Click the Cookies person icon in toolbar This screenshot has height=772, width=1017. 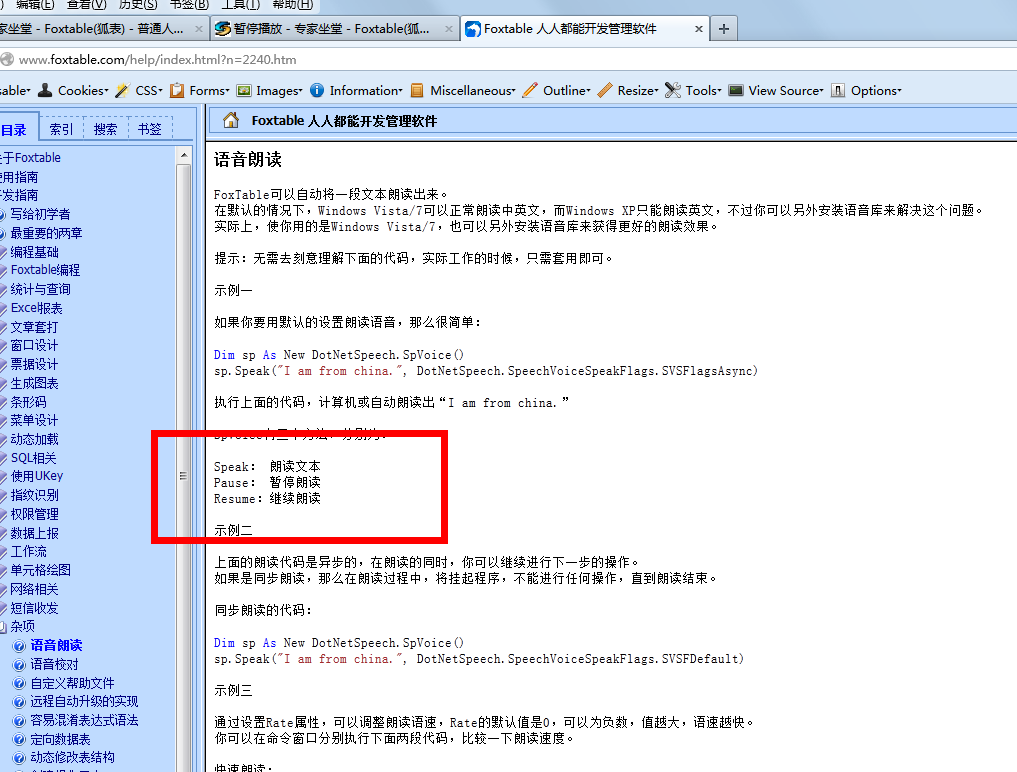(x=45, y=90)
